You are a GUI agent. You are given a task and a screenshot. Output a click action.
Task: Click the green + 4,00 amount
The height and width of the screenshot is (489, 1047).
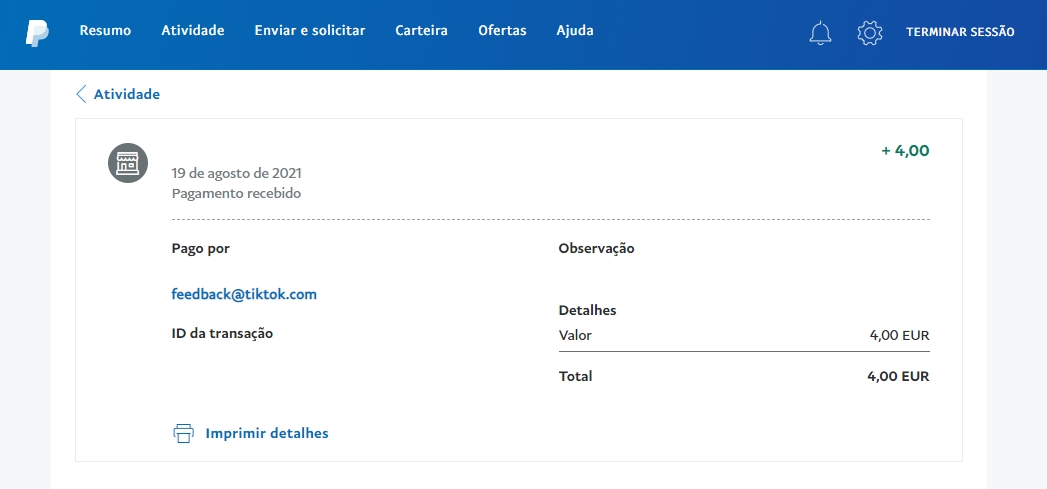905,151
